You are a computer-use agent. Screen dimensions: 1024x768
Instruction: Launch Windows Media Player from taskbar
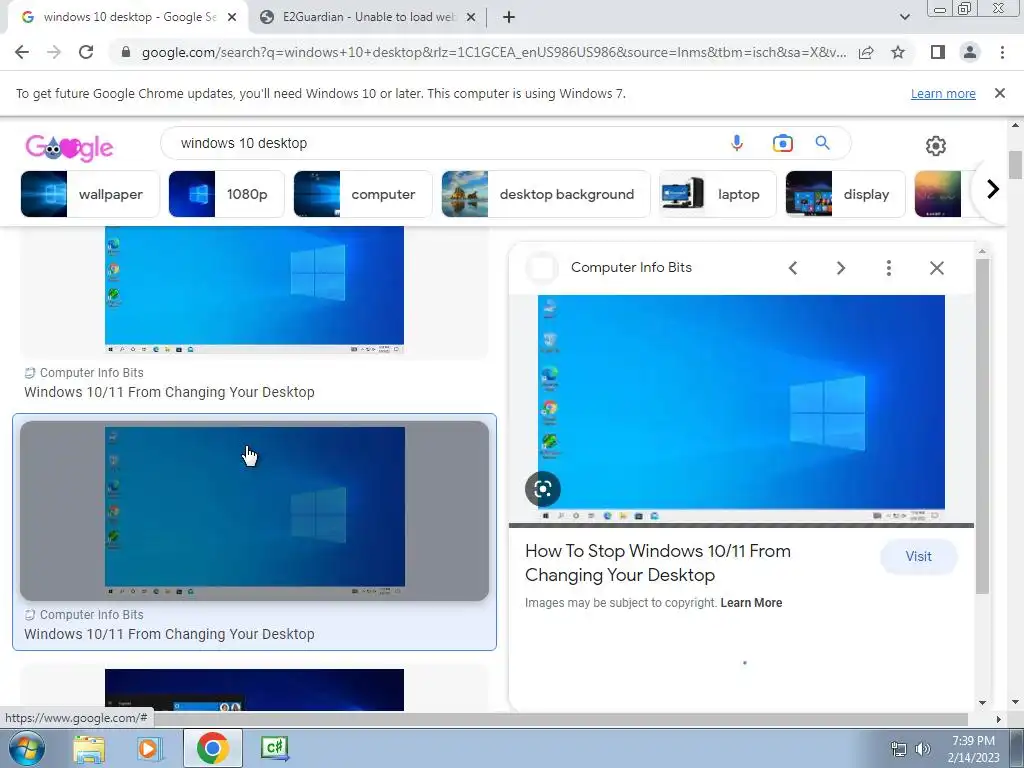tap(149, 748)
